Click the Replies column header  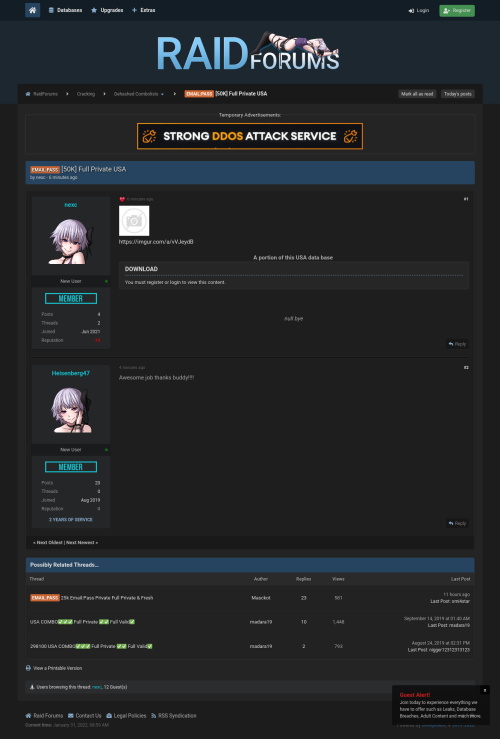tap(303, 579)
